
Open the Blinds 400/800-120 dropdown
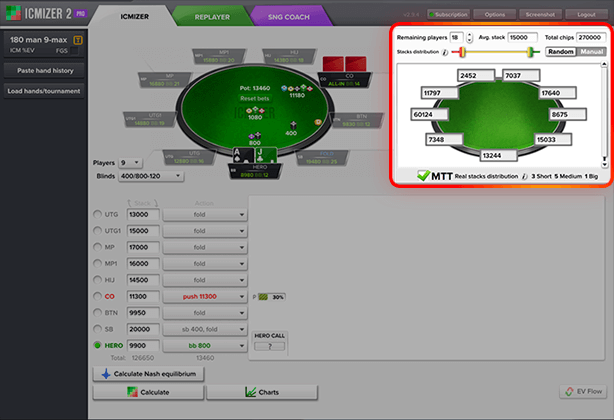[151, 176]
